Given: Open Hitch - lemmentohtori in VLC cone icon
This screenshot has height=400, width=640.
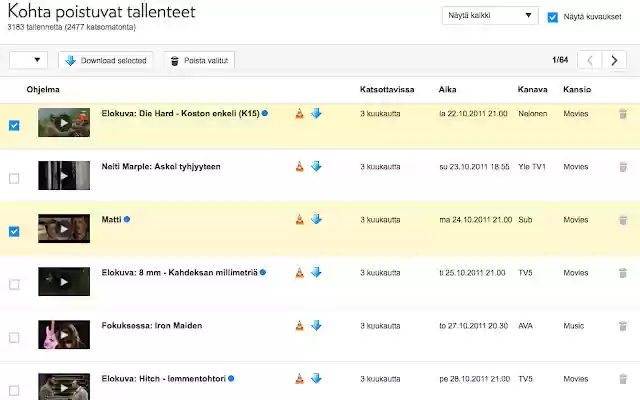Looking at the screenshot, I should coord(300,379).
